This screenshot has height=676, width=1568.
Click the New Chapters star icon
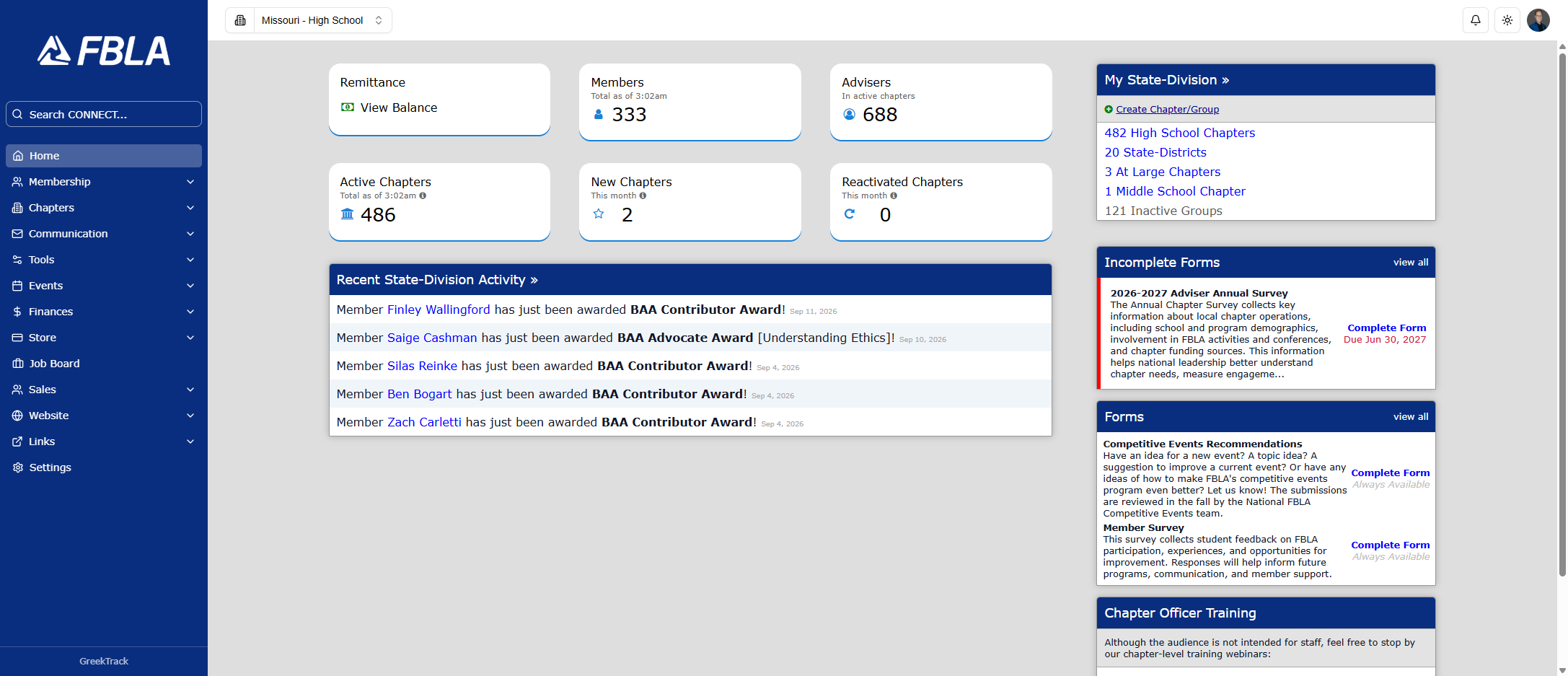click(x=599, y=214)
